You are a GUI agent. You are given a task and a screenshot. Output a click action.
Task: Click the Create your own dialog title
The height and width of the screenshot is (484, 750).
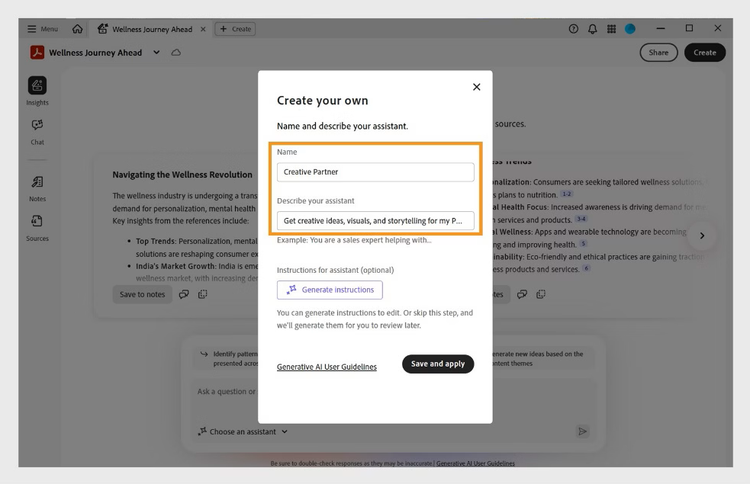[322, 101]
